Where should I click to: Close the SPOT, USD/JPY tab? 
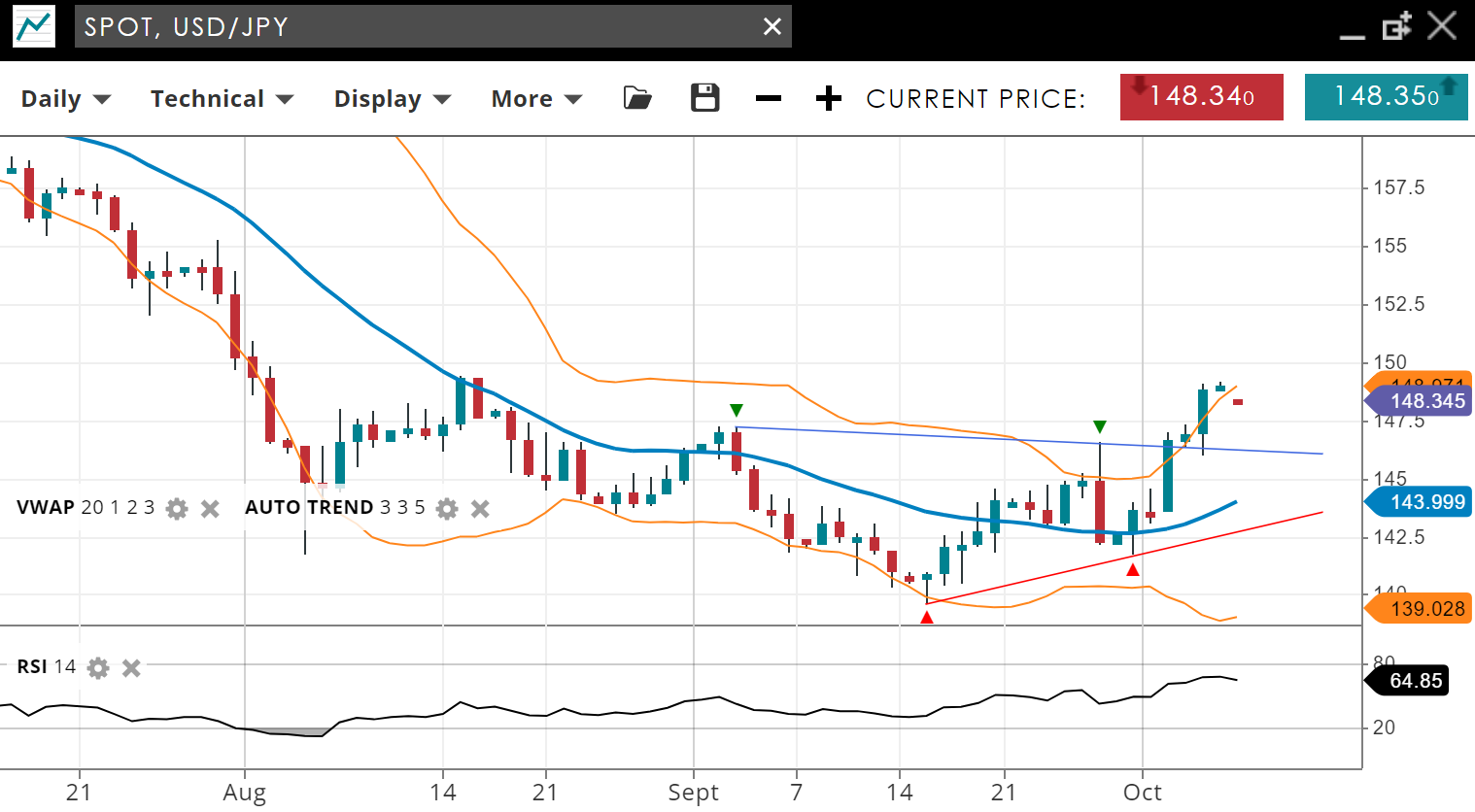coord(772,26)
